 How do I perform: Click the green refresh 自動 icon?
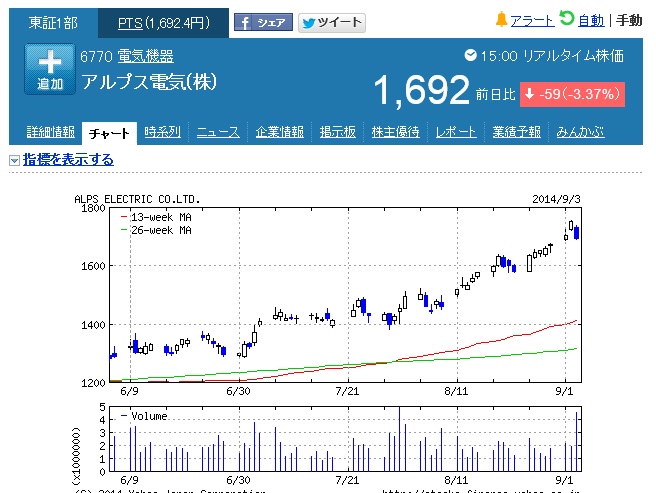[567, 19]
